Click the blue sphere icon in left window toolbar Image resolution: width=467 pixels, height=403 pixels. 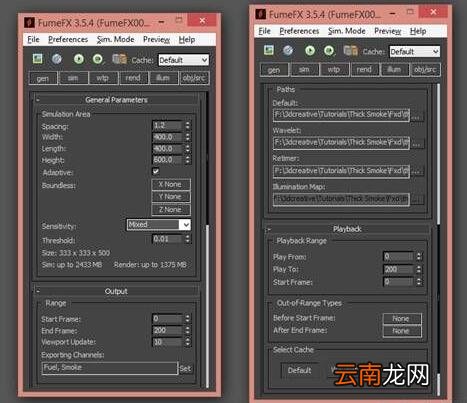tap(57, 59)
